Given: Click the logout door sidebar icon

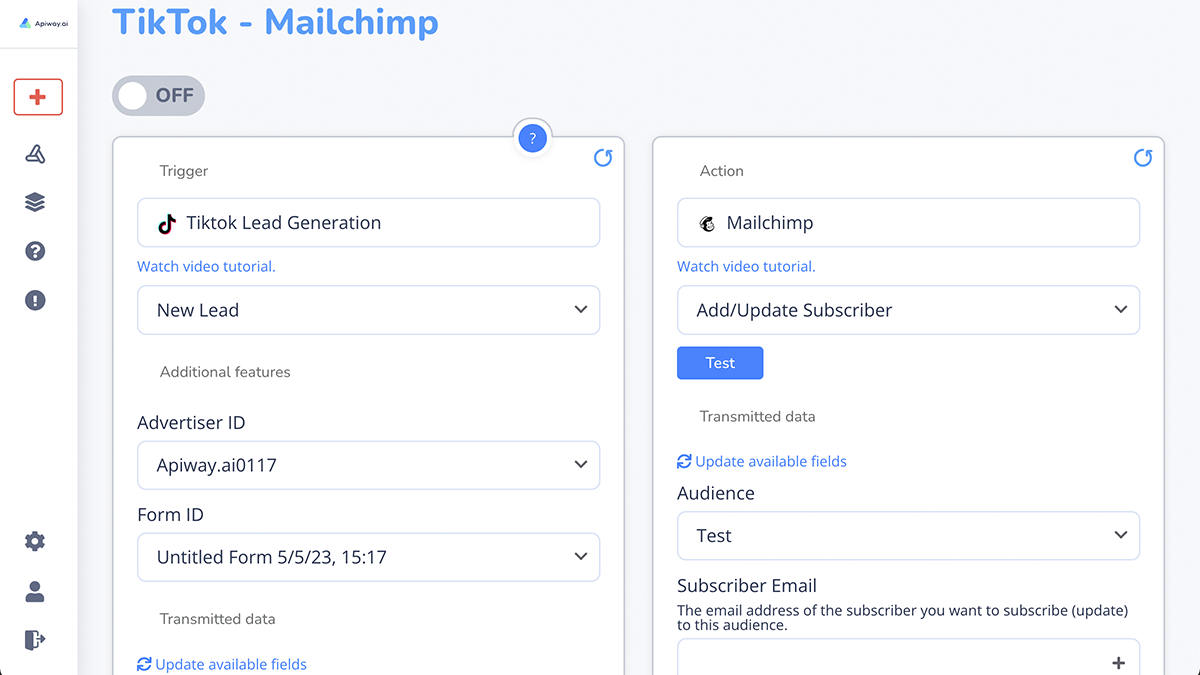Looking at the screenshot, I should 35,639.
